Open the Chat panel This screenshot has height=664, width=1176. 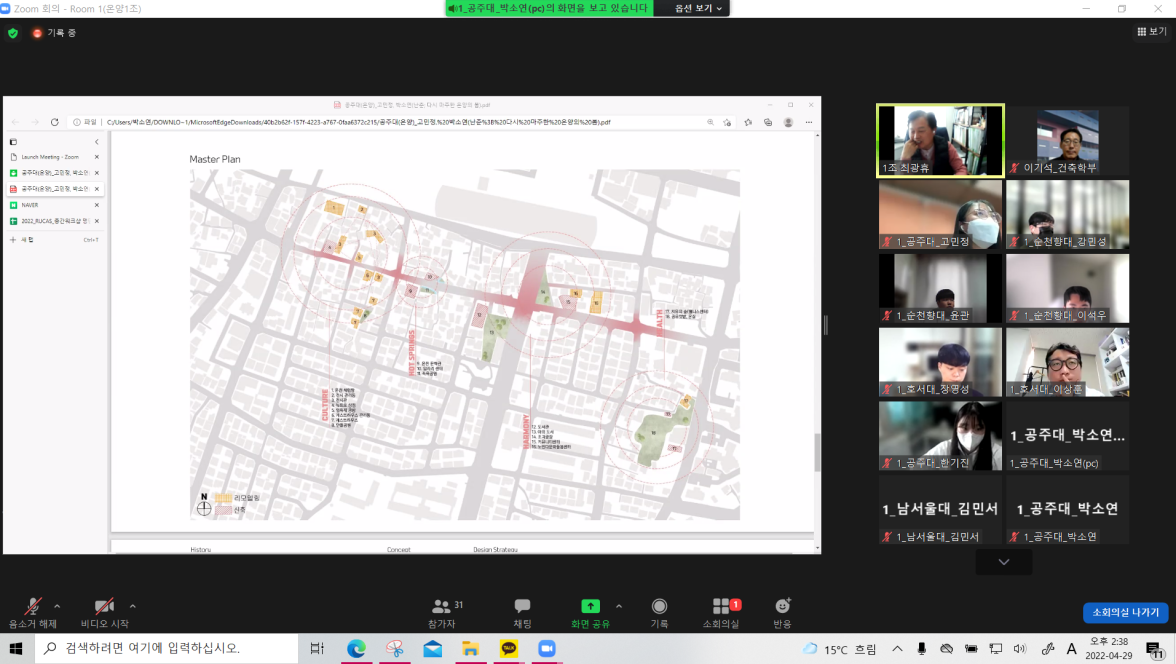(x=522, y=607)
